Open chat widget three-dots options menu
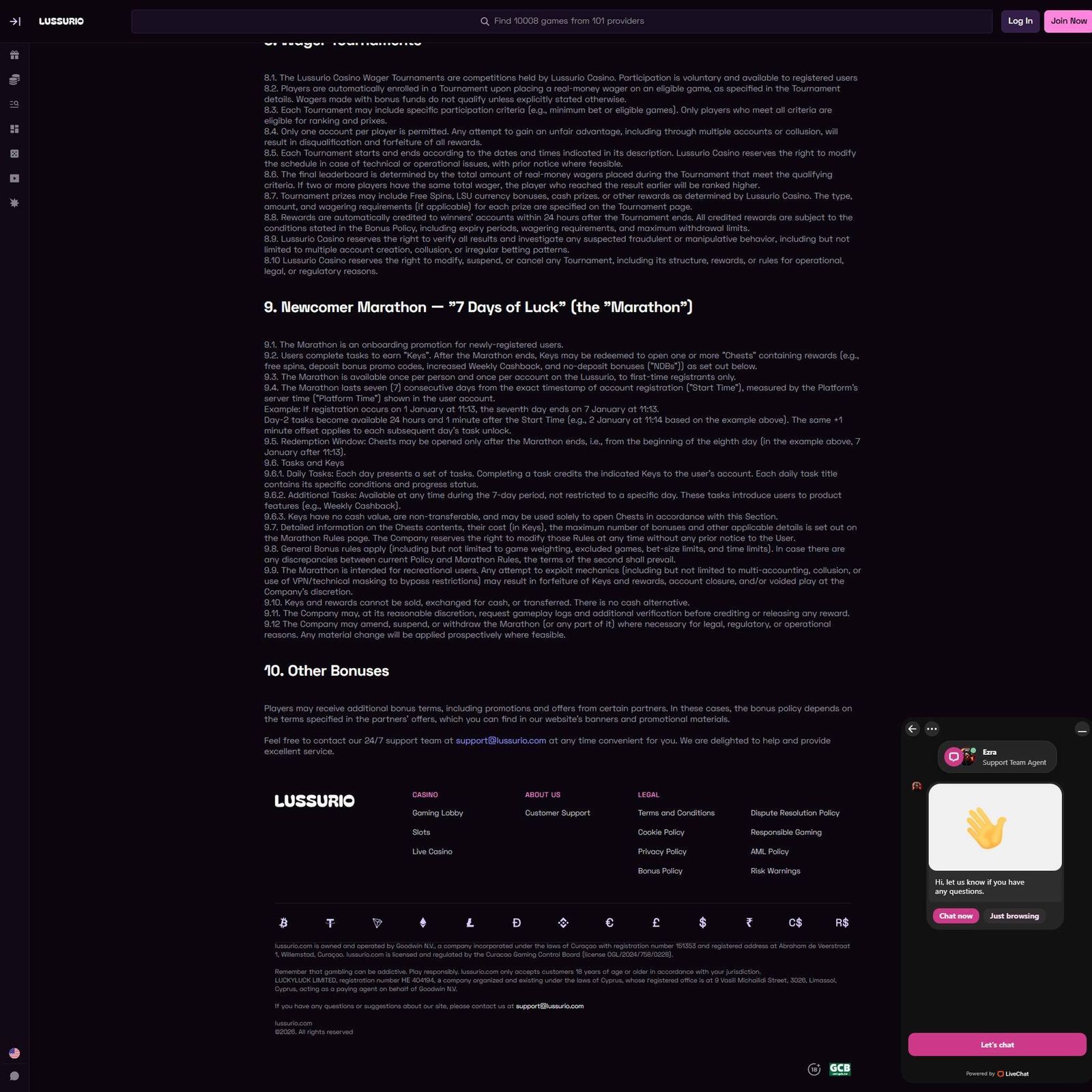The height and width of the screenshot is (1092, 1092). tap(932, 729)
